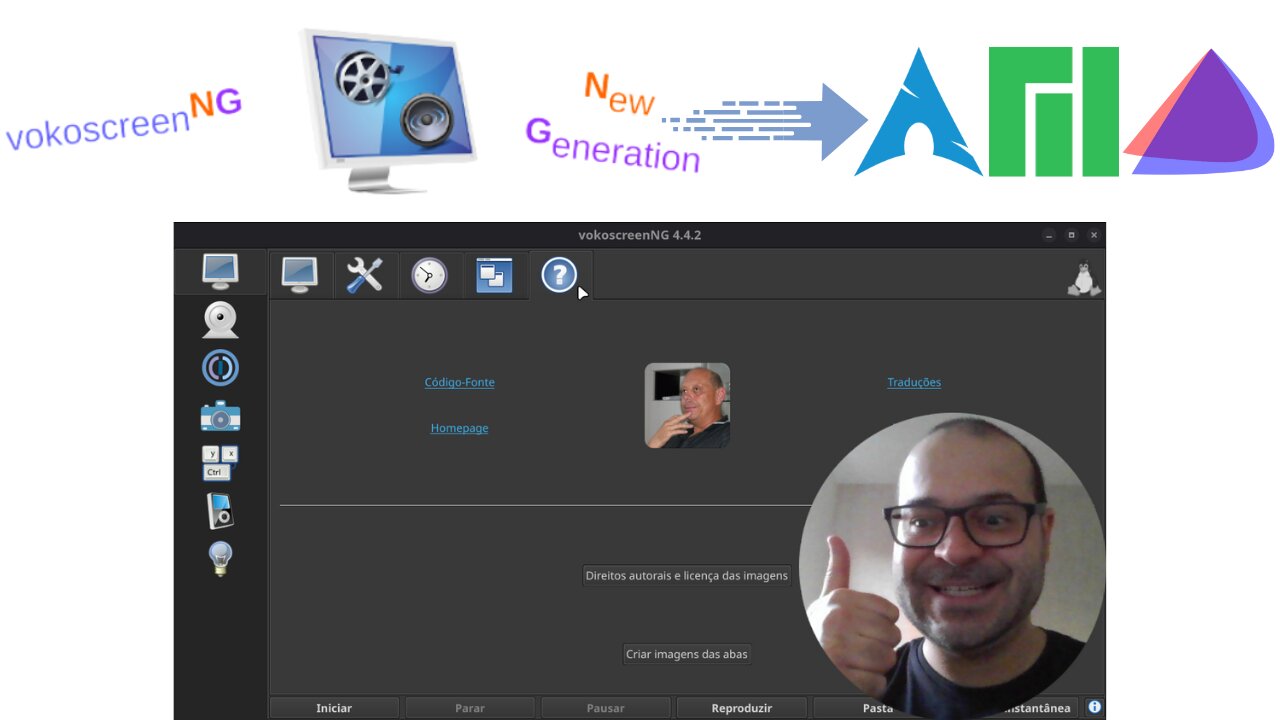Switch to the windows misc tab

coord(494,274)
